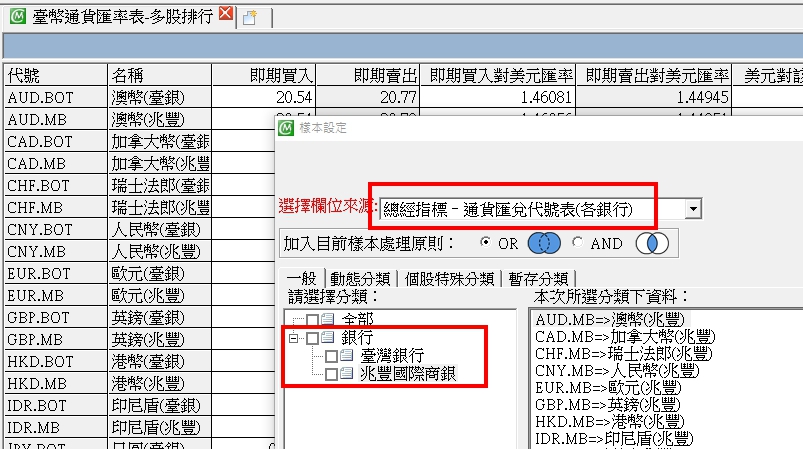803x449 pixels.
Task: Switch to the 個股特殊分類 tab
Action: (x=449, y=279)
